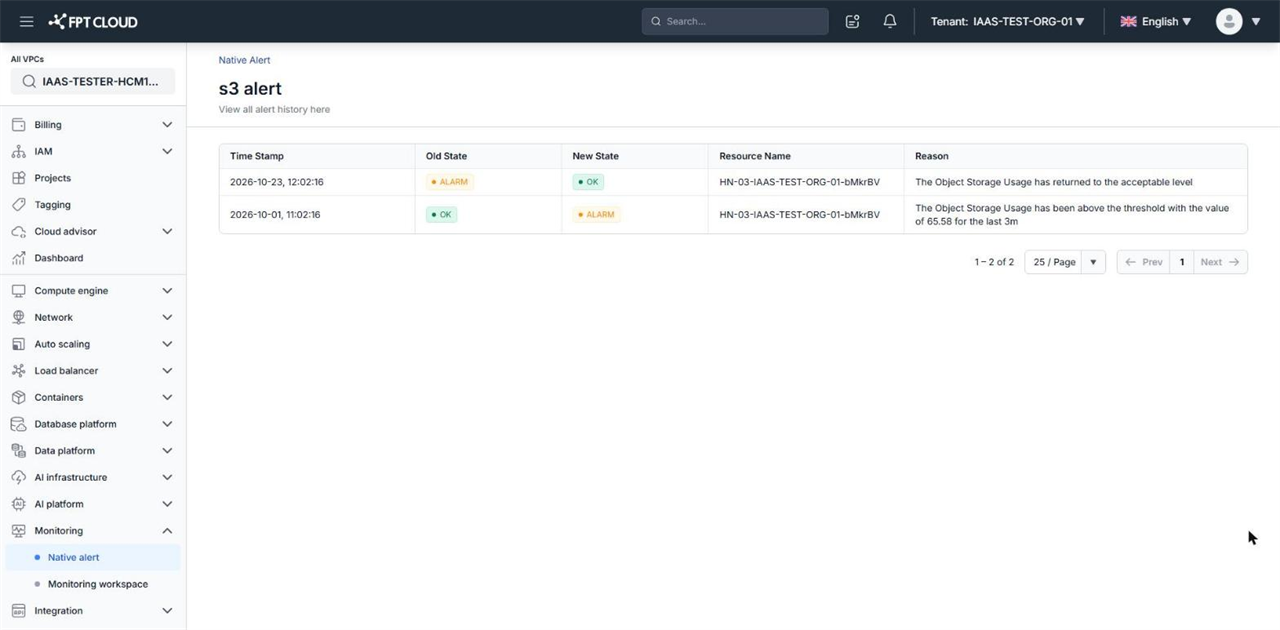Click the FPT Cloud logo
Image resolution: width=1280 pixels, height=630 pixels.
tap(93, 21)
